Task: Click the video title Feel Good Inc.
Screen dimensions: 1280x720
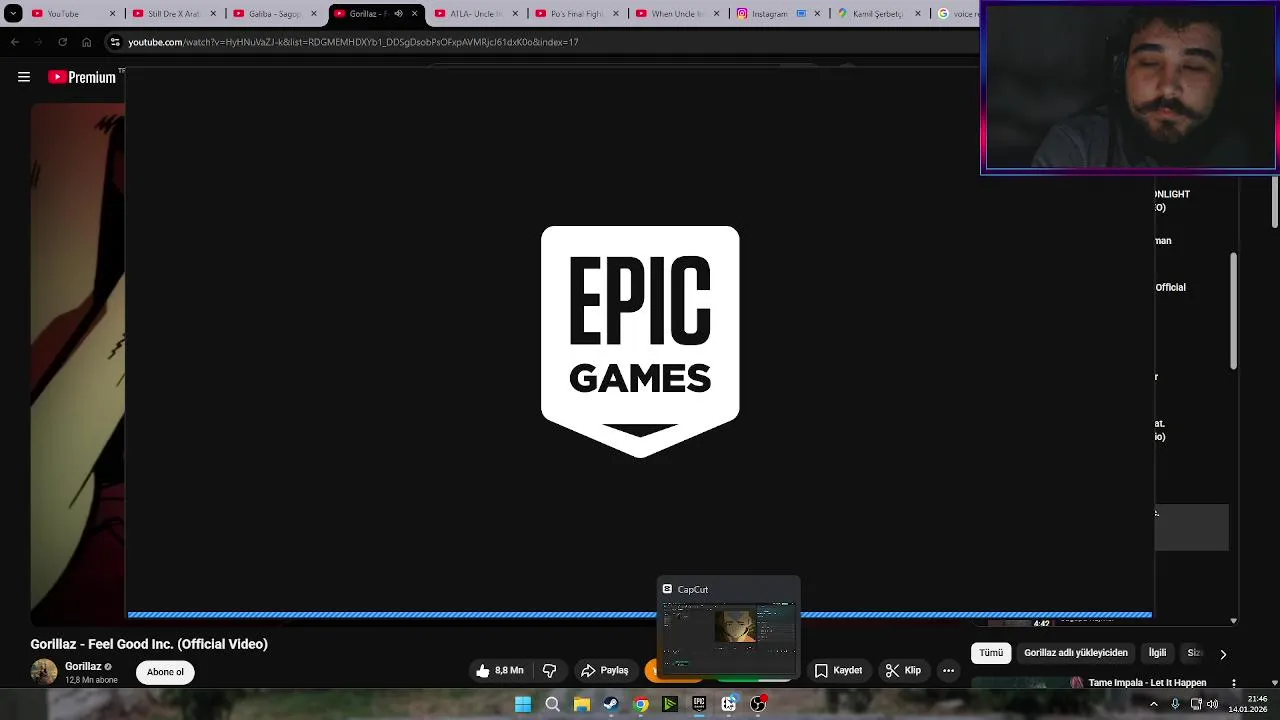Action: (x=149, y=644)
